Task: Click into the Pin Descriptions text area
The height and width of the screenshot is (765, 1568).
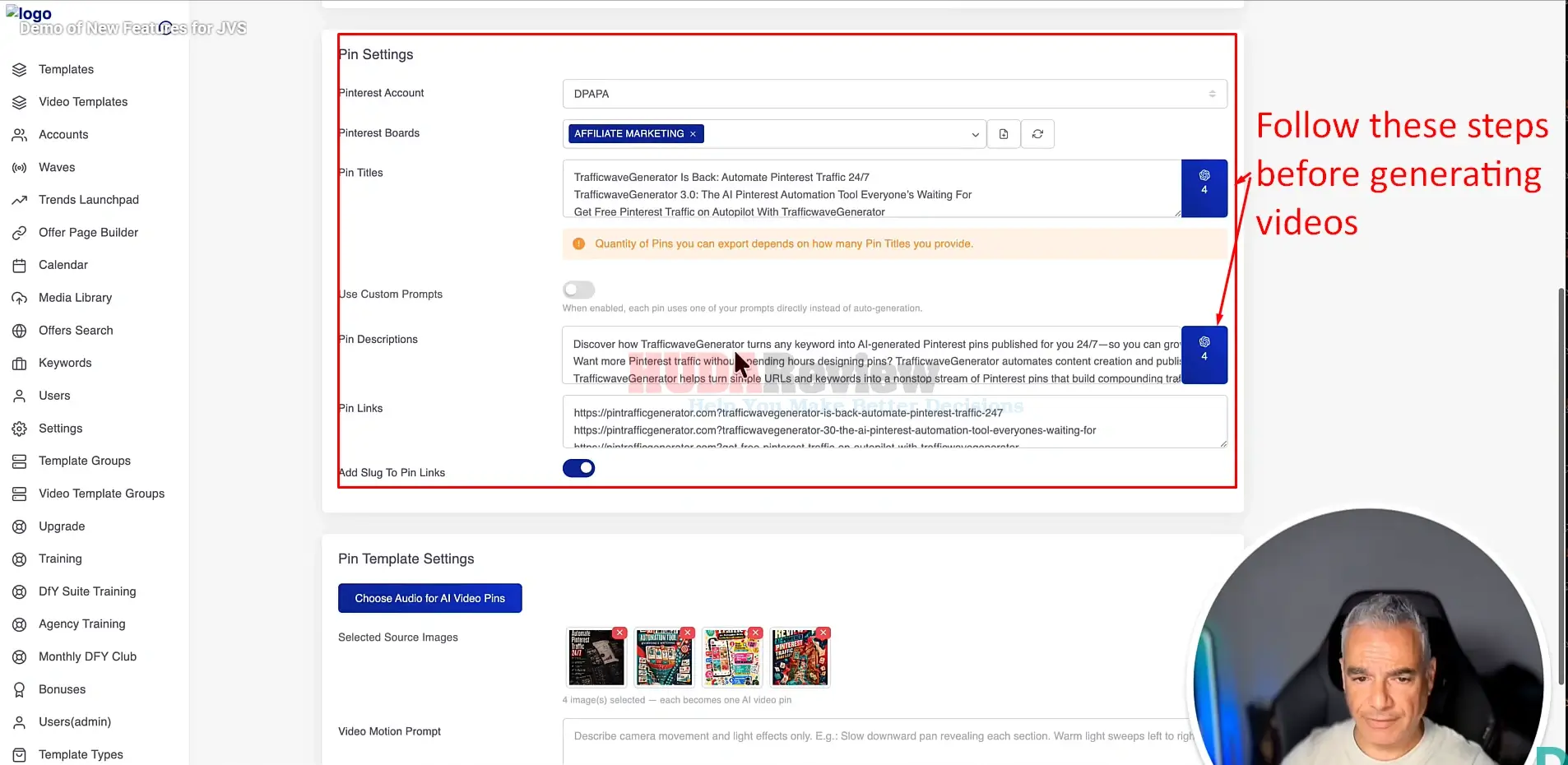Action: [872, 355]
